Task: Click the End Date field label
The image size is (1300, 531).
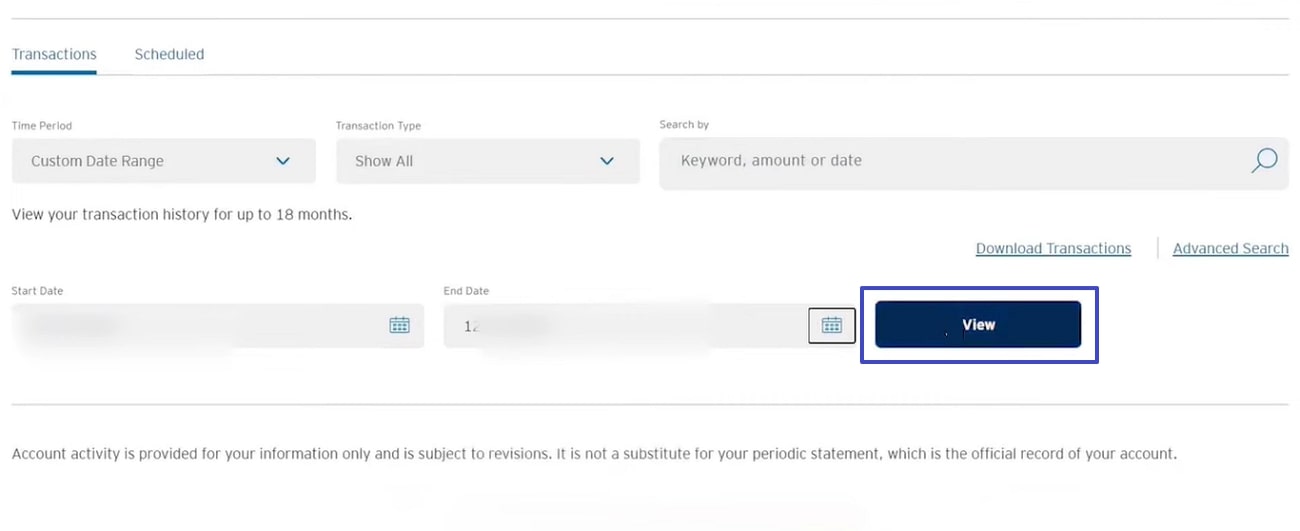Action: point(466,291)
